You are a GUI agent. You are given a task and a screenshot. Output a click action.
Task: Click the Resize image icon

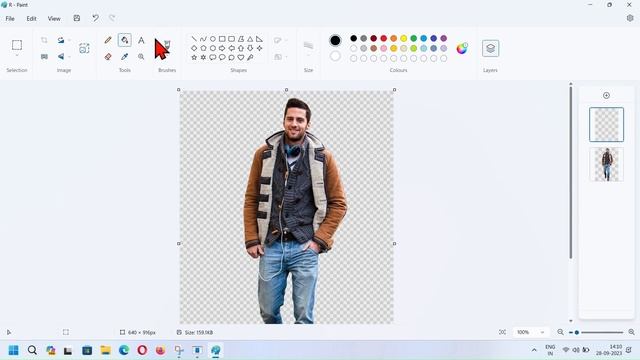pos(44,57)
